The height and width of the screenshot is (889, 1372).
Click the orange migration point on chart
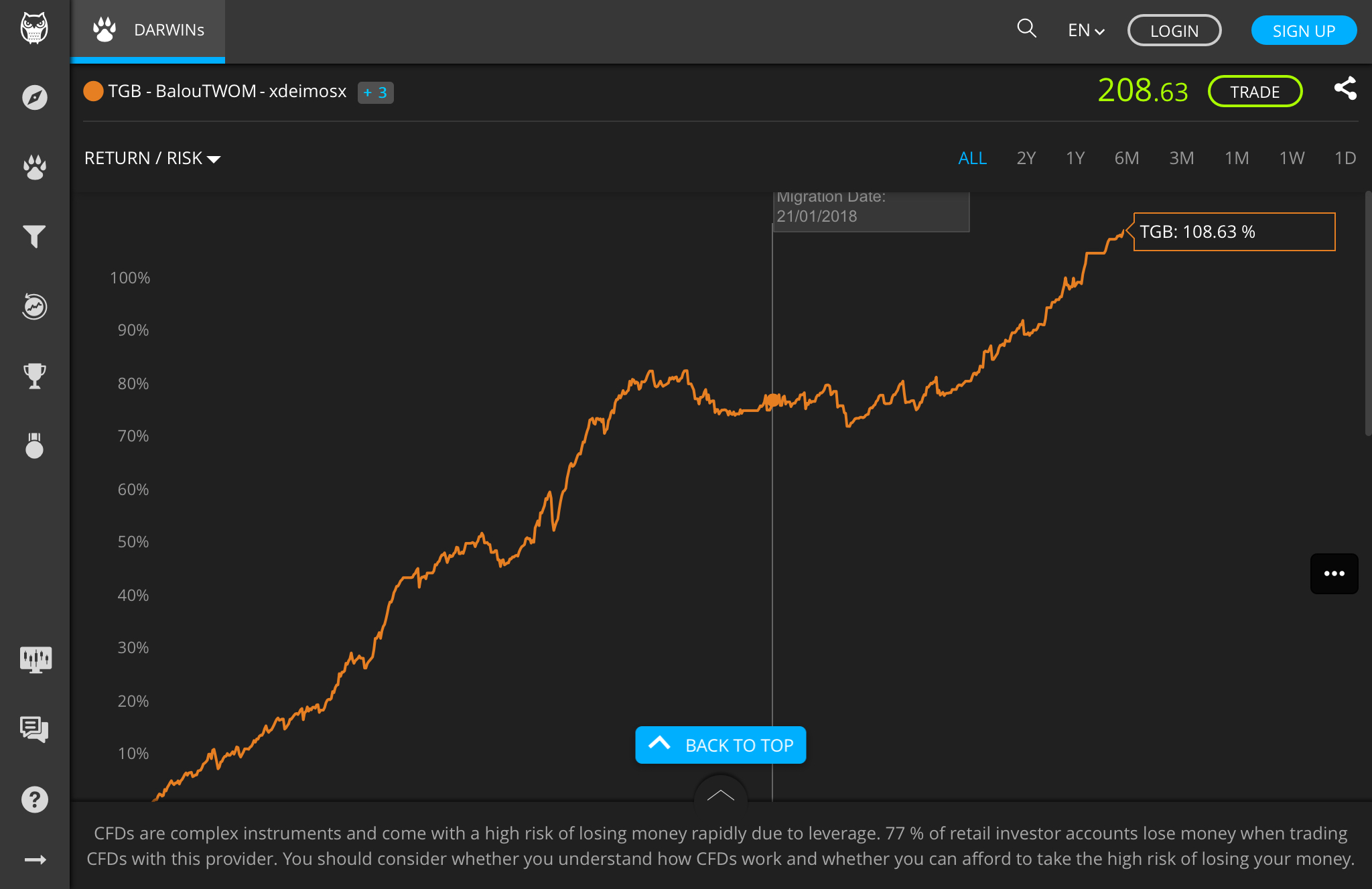[772, 401]
